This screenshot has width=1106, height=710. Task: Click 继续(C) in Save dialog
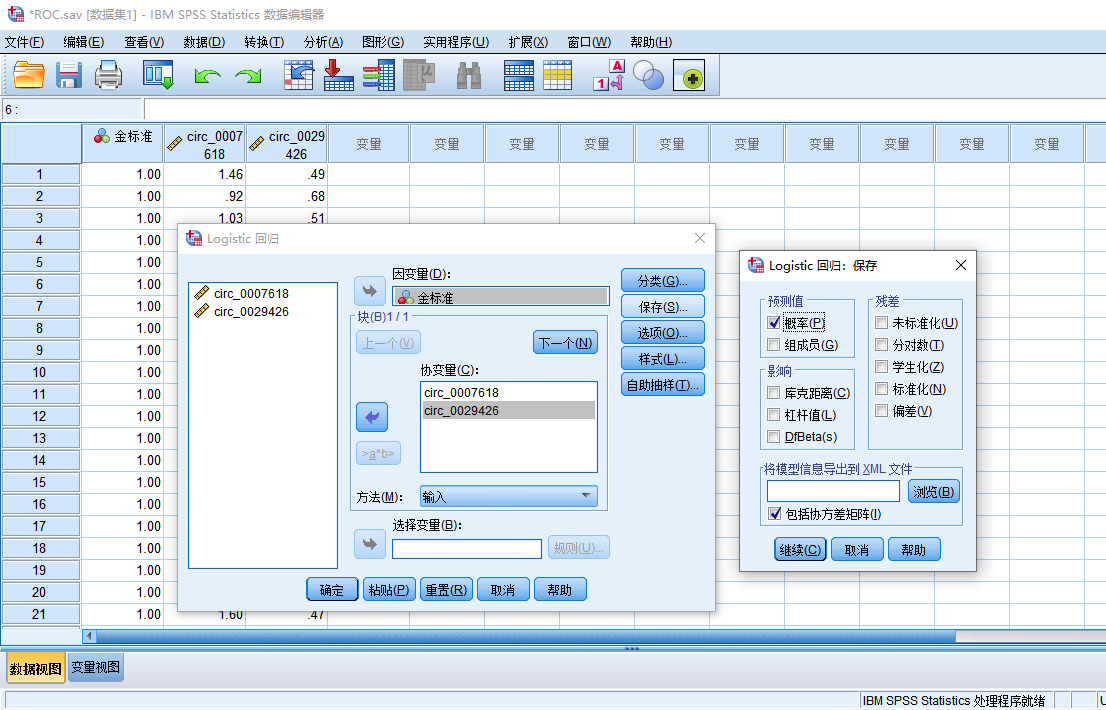tap(800, 549)
